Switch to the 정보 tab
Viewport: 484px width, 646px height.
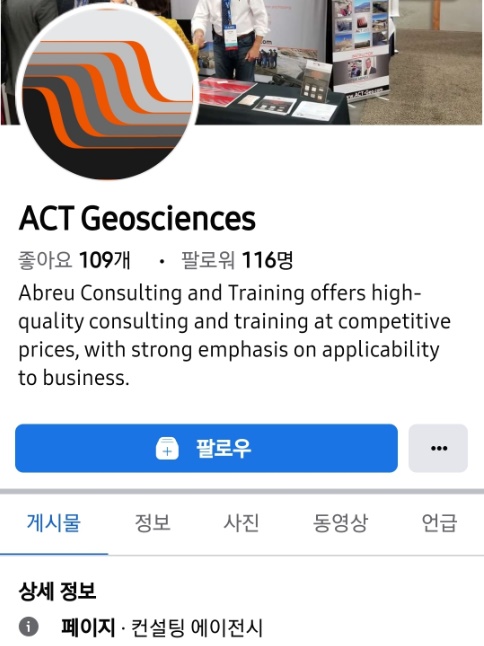pos(153,523)
